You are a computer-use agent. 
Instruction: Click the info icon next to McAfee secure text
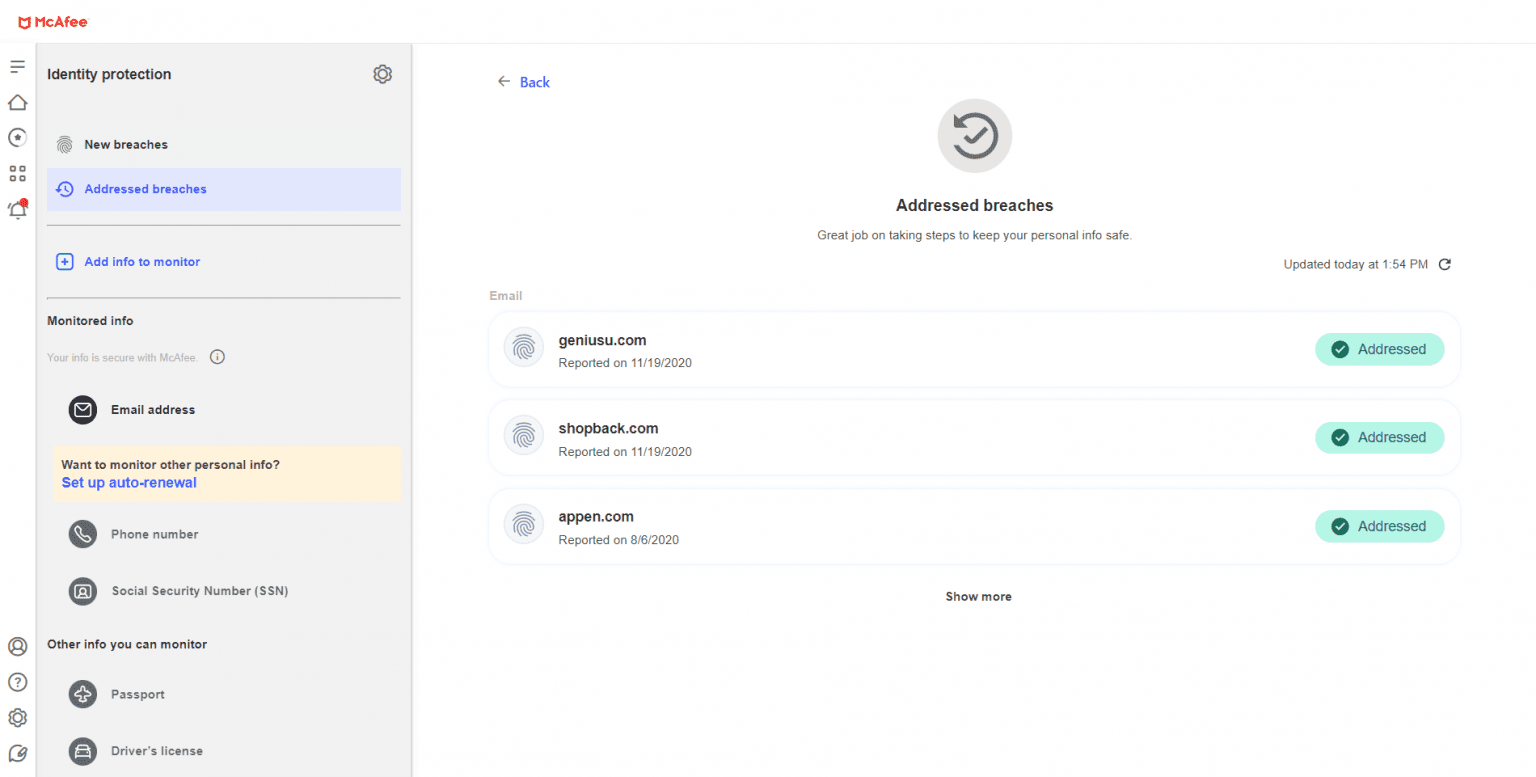pos(217,357)
